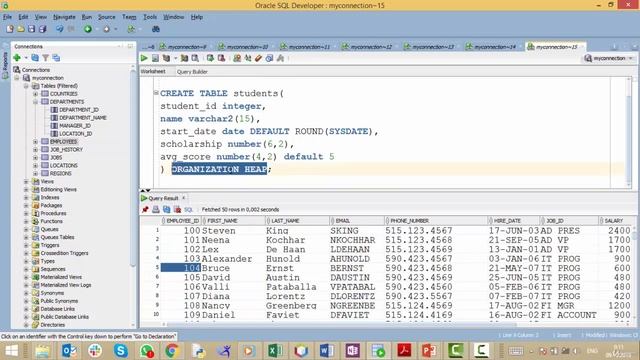Click the Rollback icon in worksheet toolbar
This screenshot has width=640, height=360.
pos(221,58)
